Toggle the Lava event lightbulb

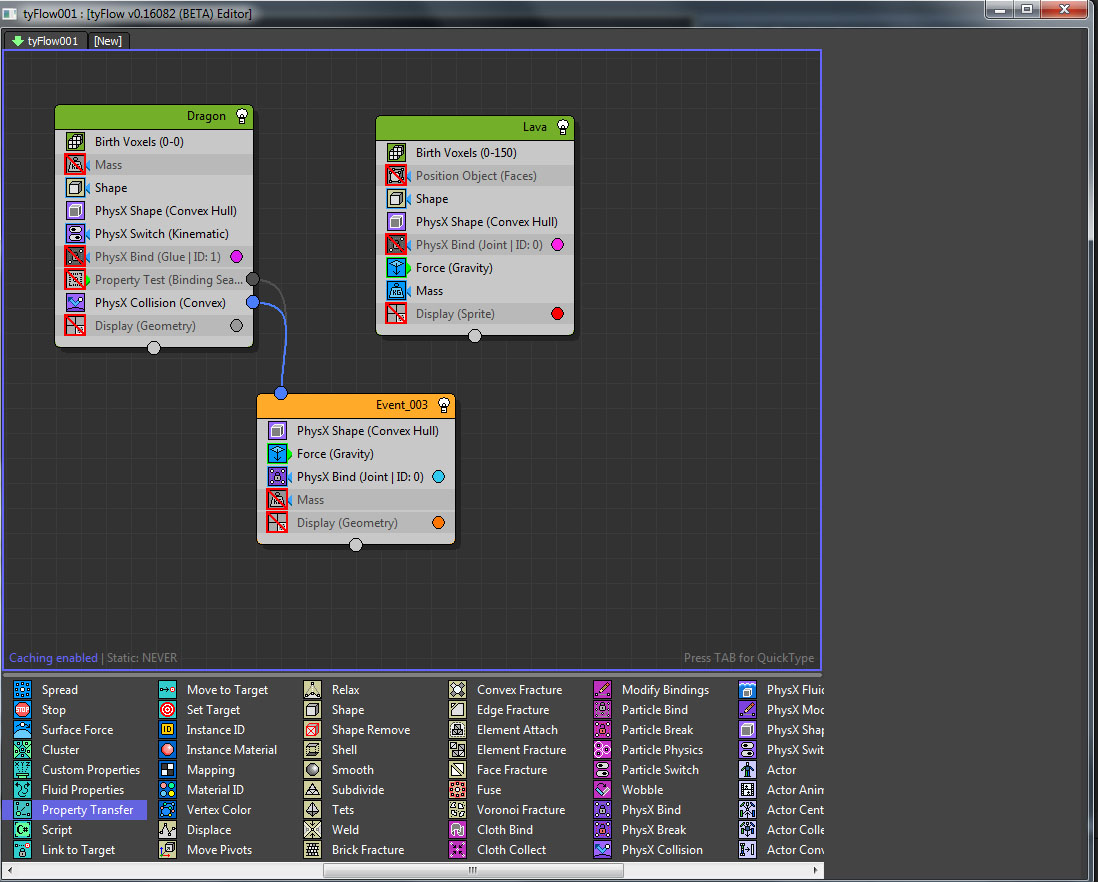[x=562, y=127]
